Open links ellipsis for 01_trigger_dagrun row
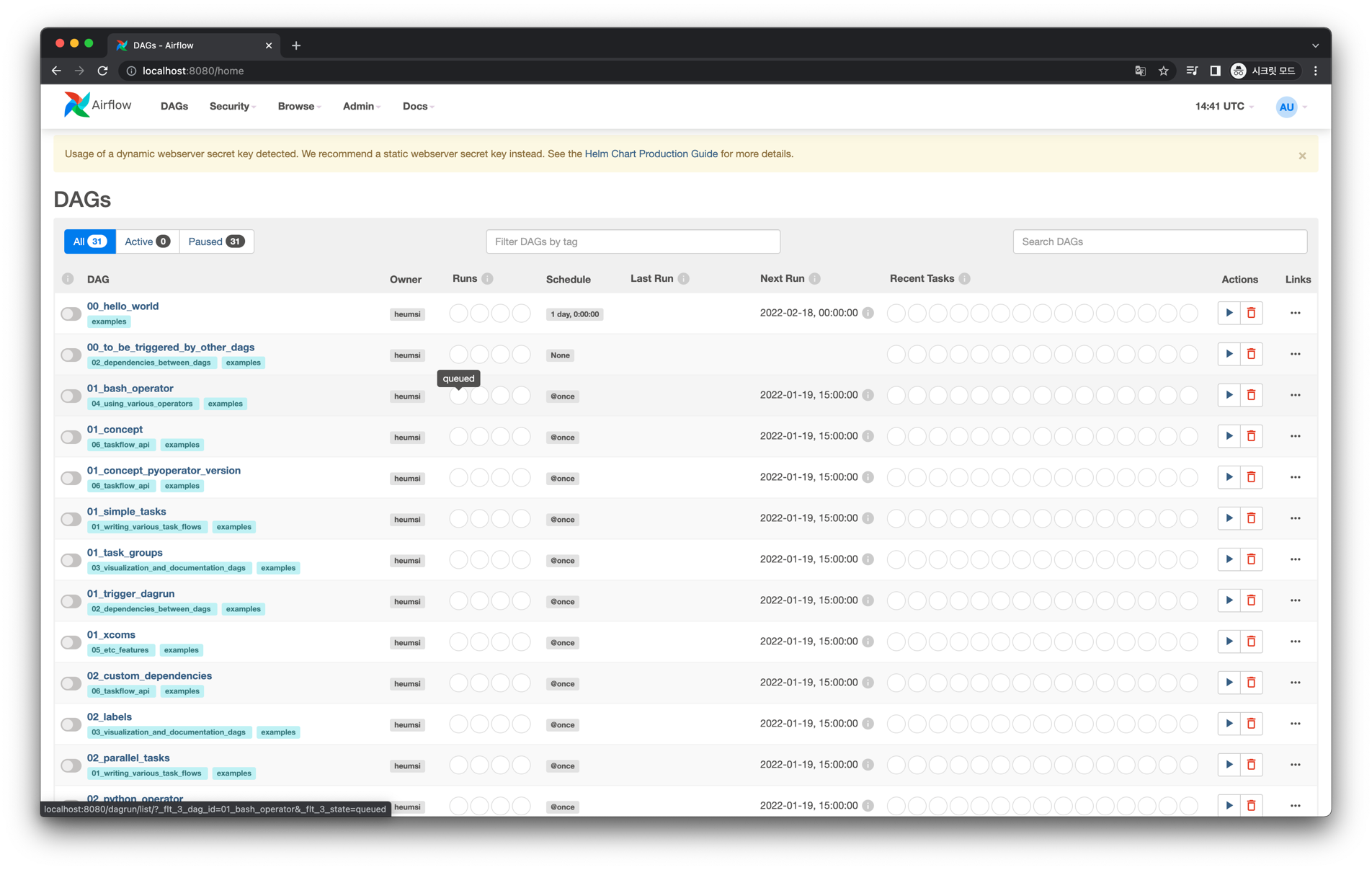 1295,600
